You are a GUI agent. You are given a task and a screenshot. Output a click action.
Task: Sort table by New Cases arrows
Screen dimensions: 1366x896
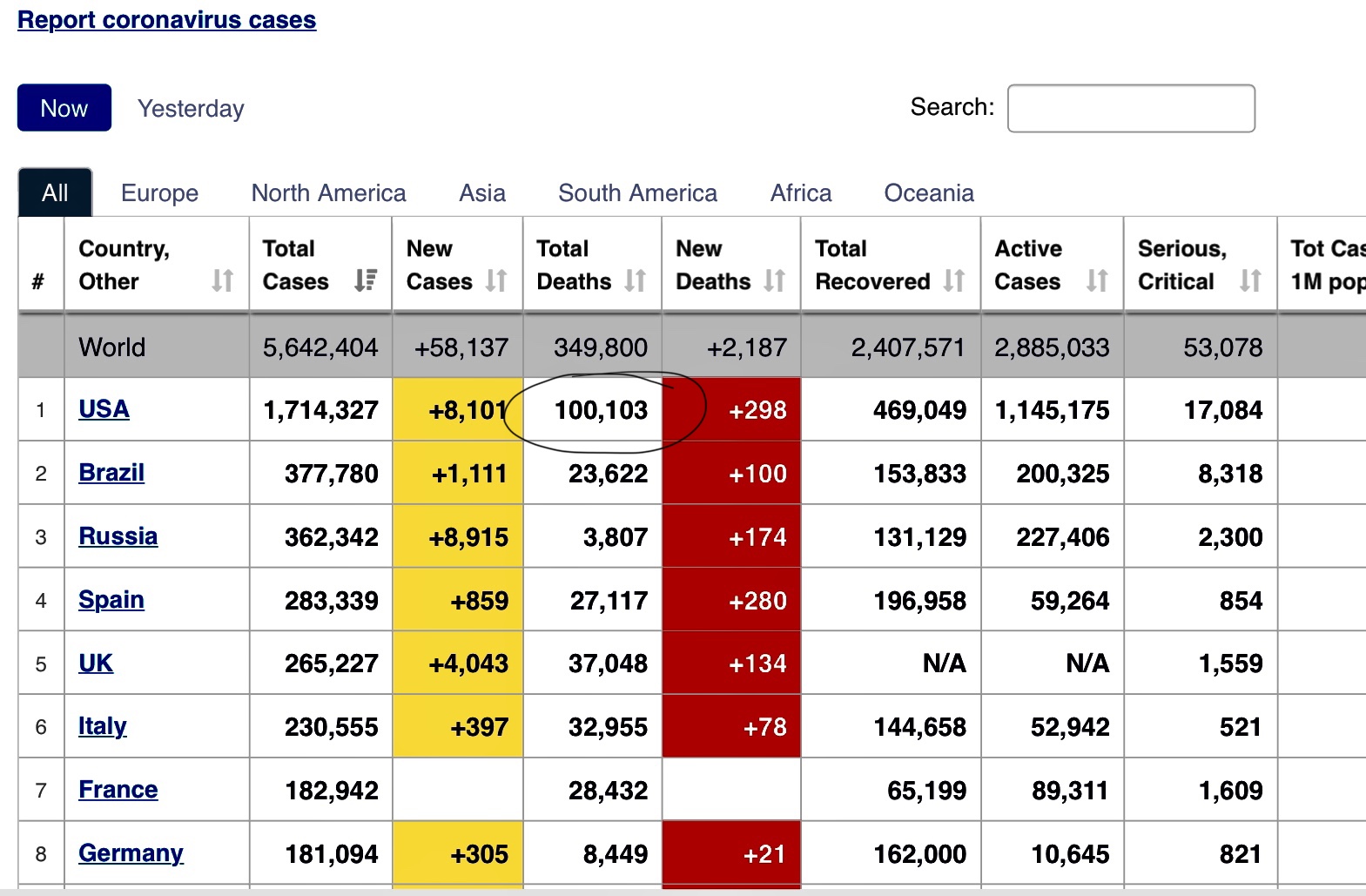click(x=496, y=280)
